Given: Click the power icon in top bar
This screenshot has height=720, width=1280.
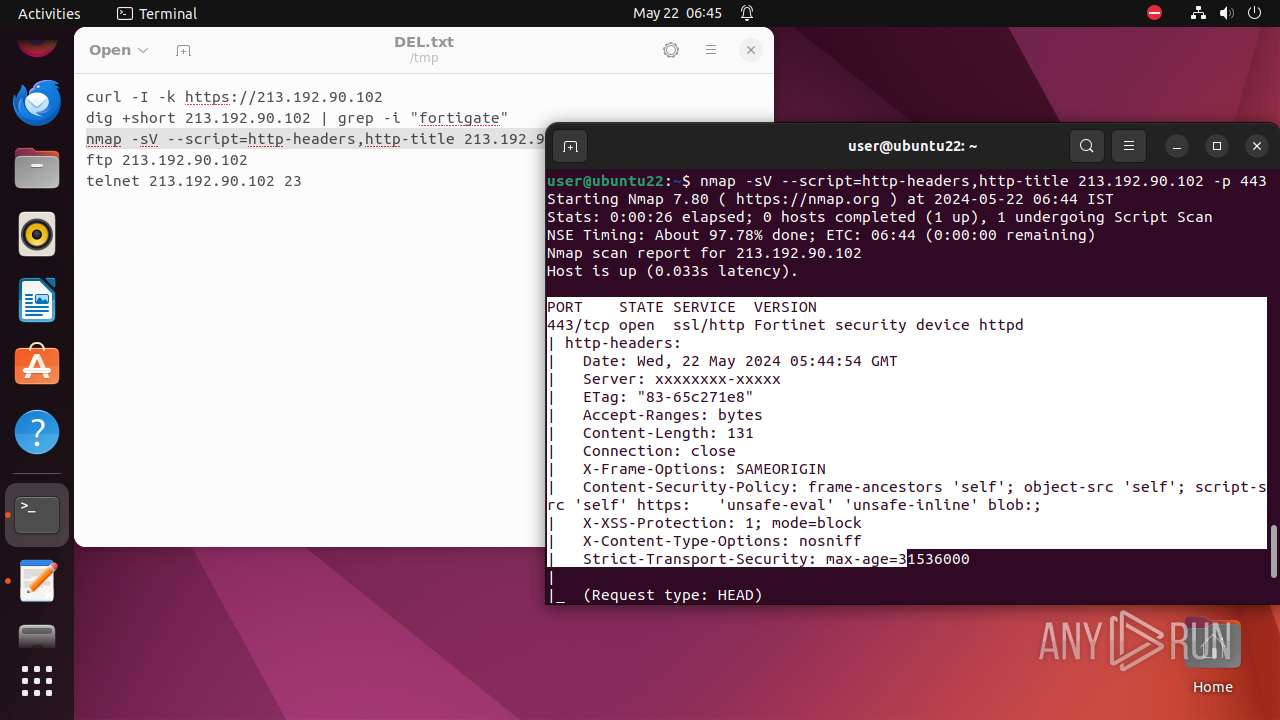Looking at the screenshot, I should pyautogui.click(x=1254, y=13).
